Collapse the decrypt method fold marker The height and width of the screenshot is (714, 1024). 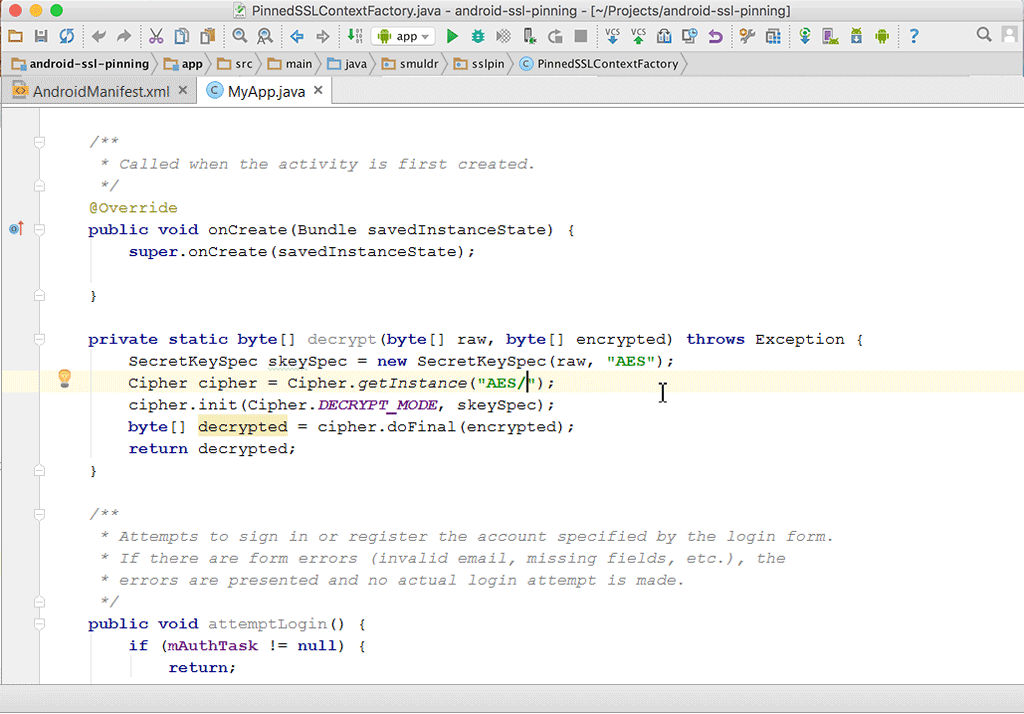(40, 340)
